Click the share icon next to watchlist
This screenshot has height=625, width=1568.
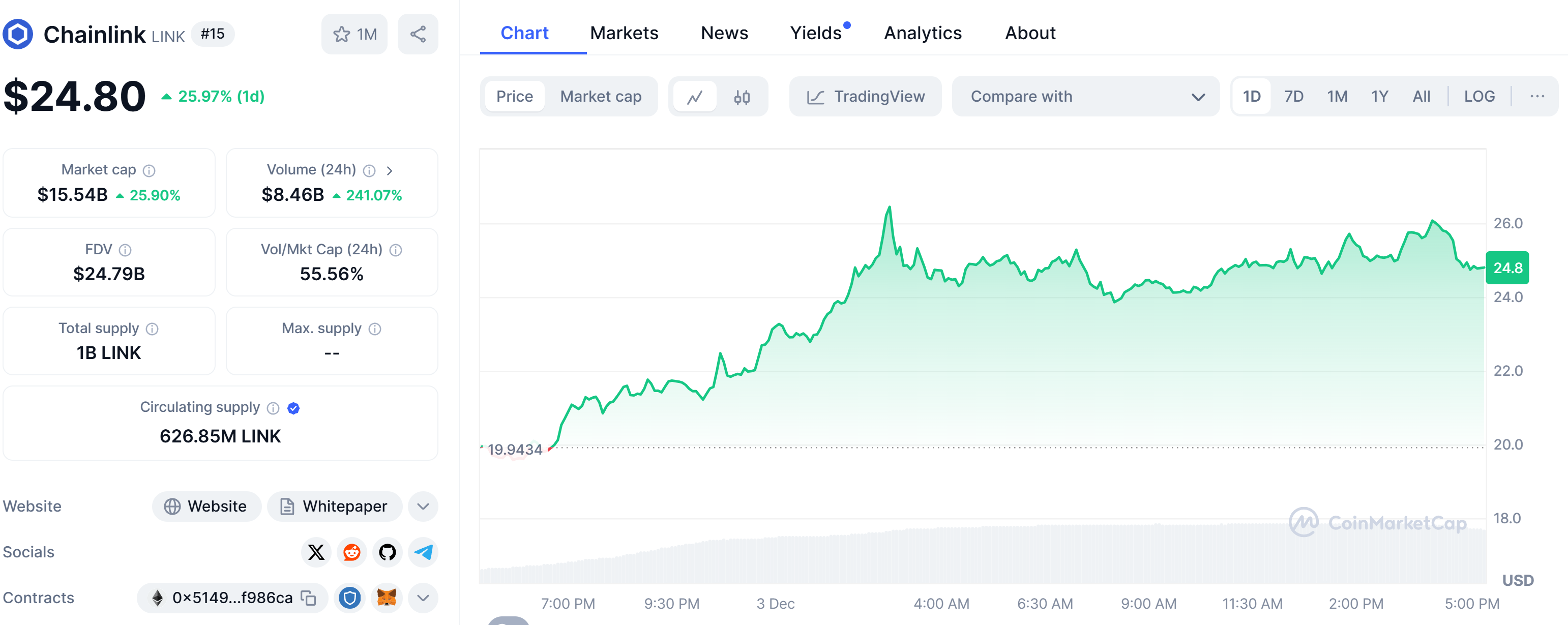click(418, 34)
